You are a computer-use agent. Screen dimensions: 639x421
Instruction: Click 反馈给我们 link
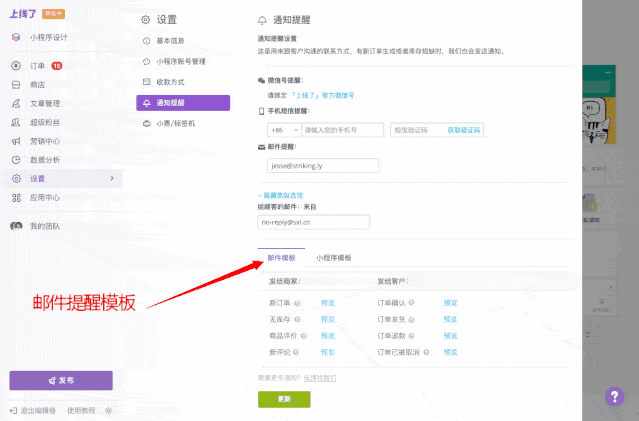click(320, 378)
